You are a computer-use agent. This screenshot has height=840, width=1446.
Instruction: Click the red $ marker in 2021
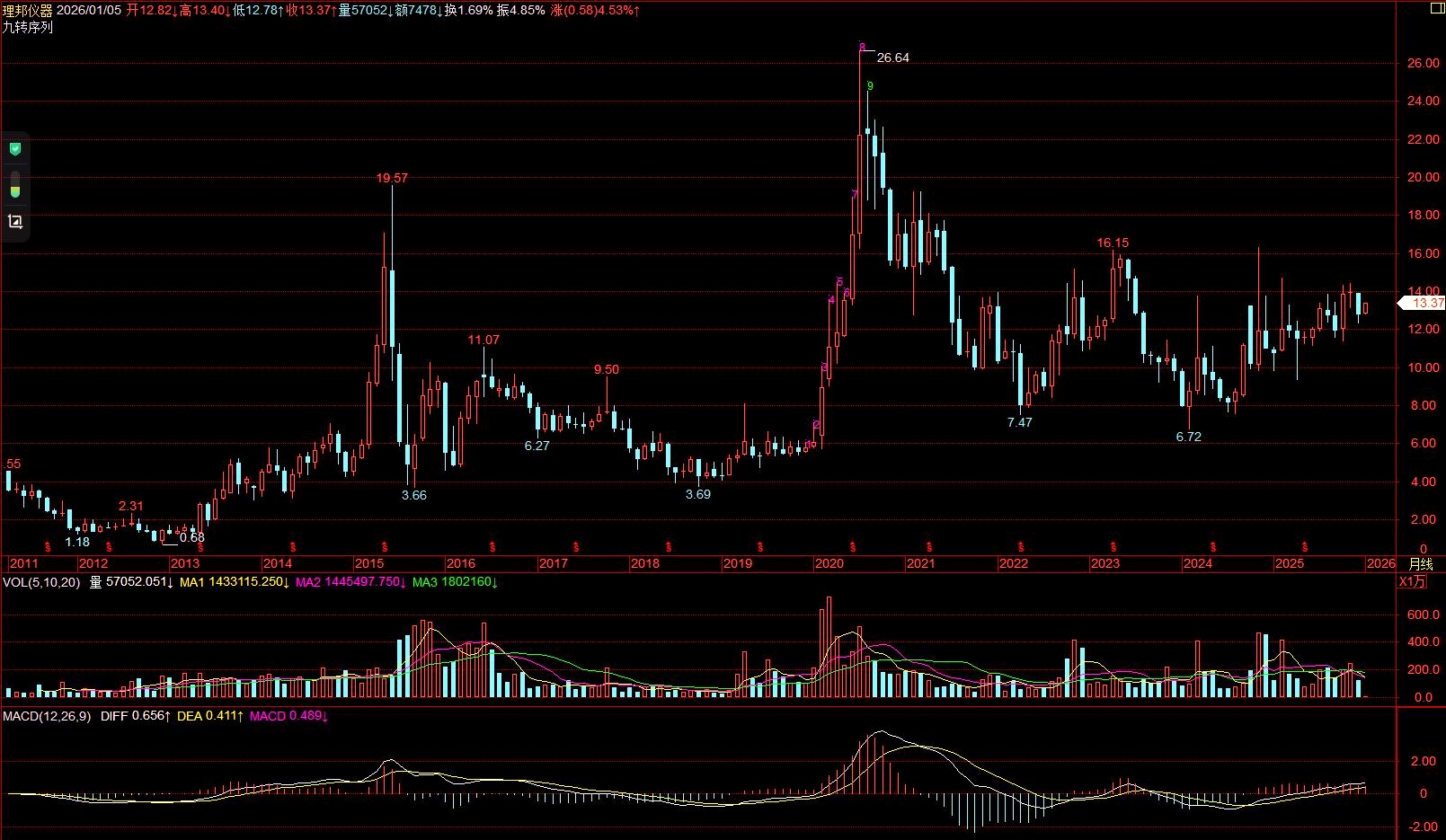pyautogui.click(x=929, y=546)
